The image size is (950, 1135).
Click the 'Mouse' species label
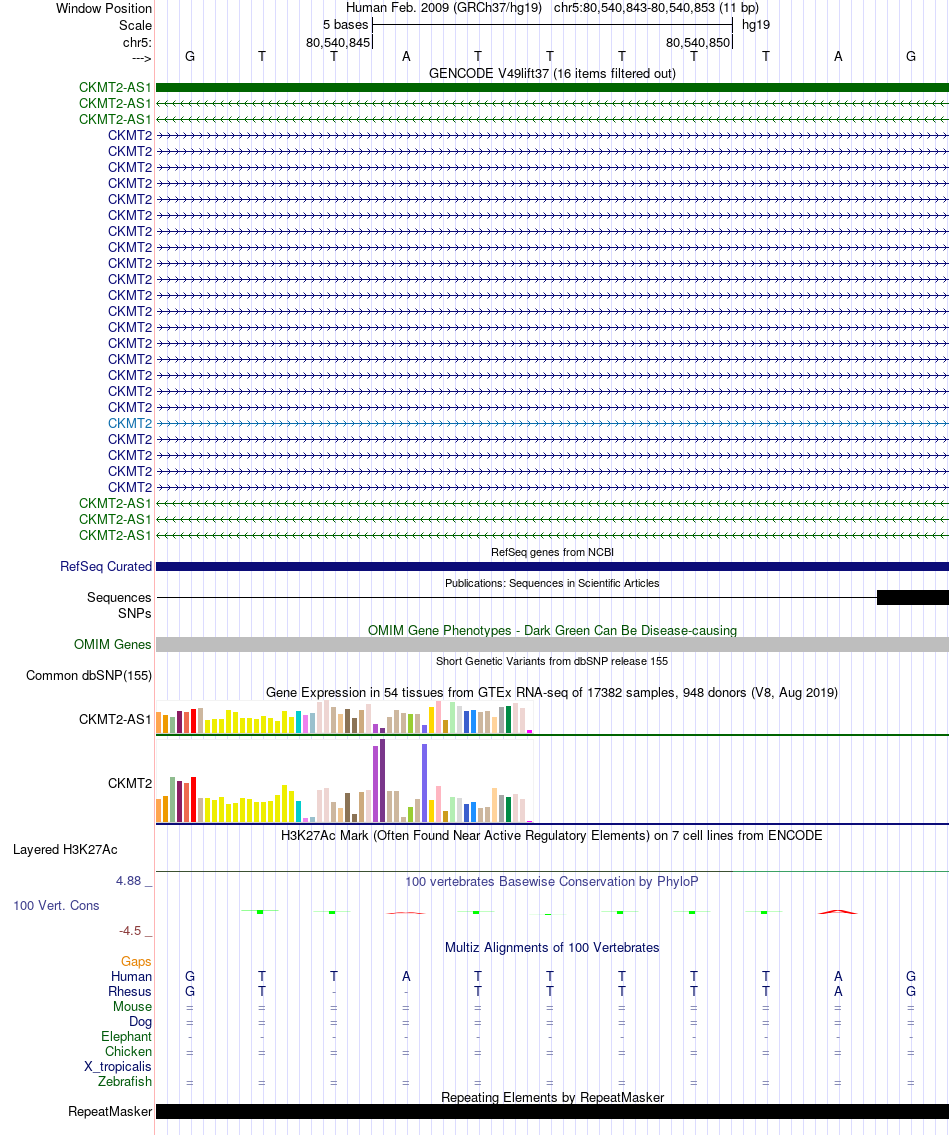click(133, 1007)
